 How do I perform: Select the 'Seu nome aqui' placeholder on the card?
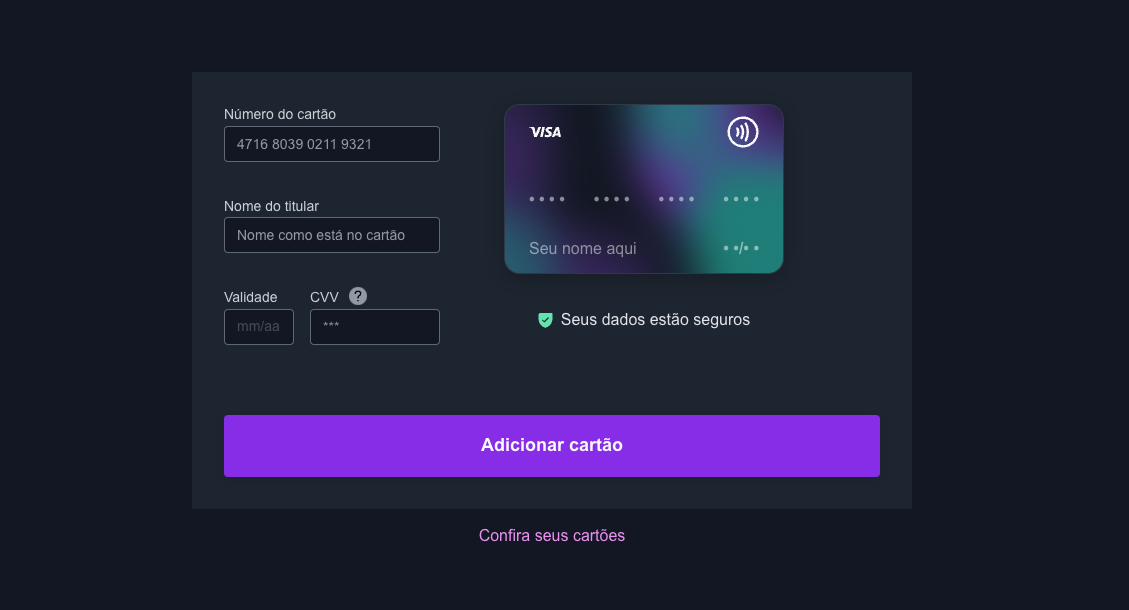582,248
